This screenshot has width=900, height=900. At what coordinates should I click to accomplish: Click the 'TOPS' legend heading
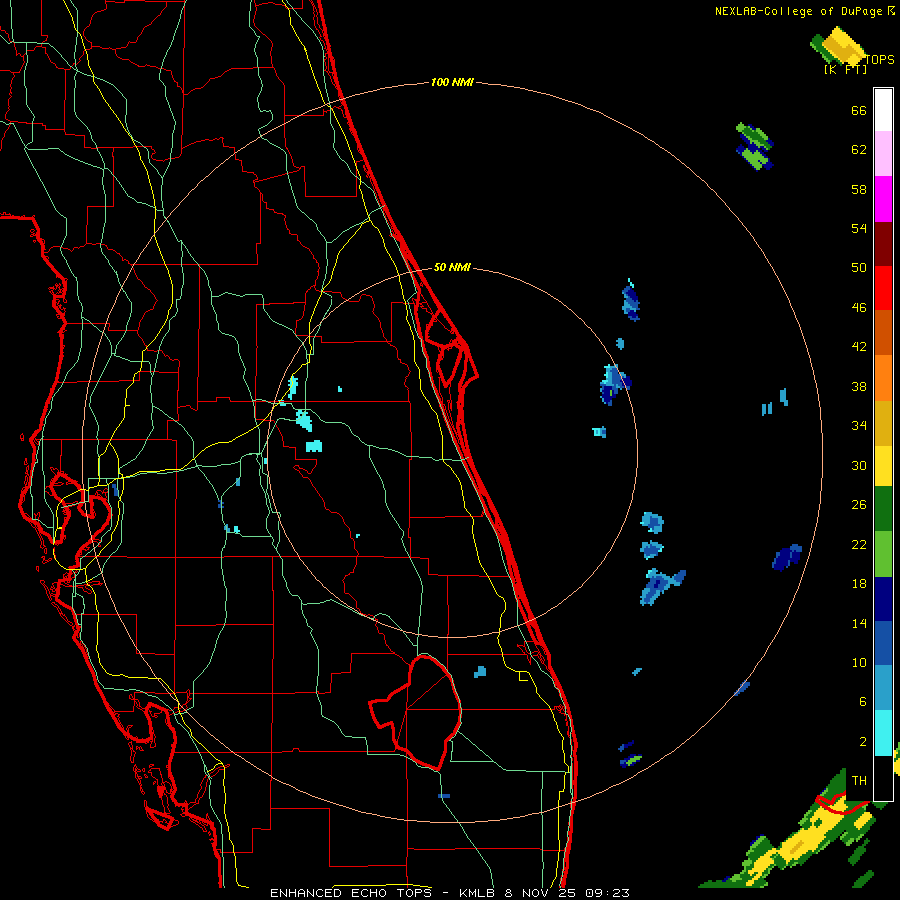tap(879, 60)
